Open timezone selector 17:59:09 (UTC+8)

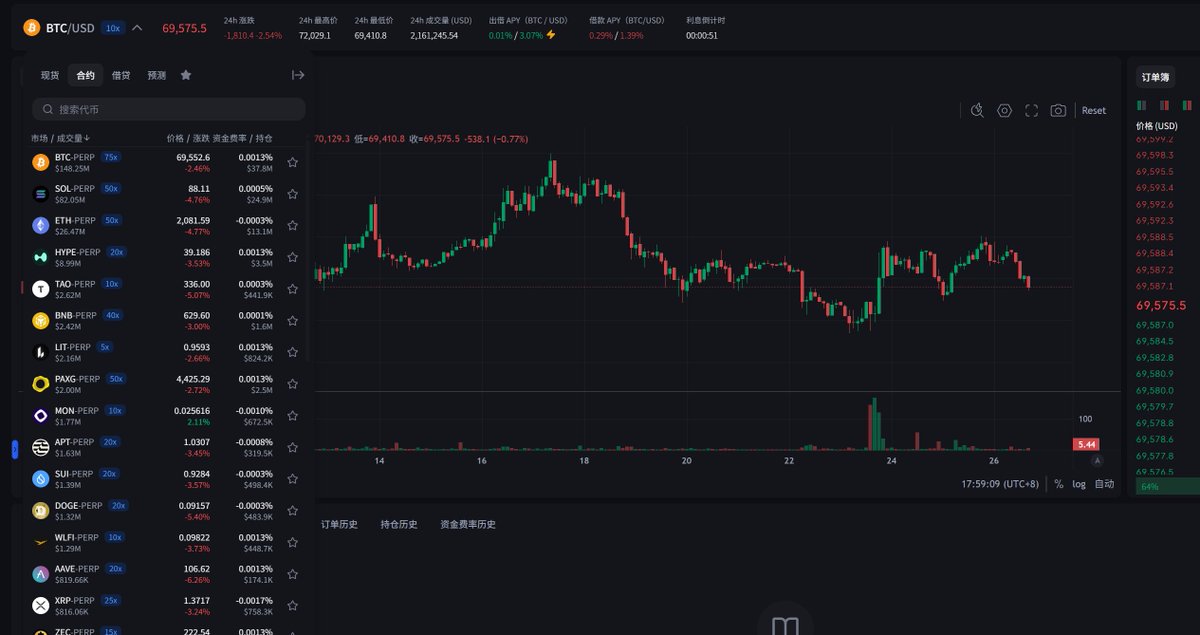[1000, 484]
